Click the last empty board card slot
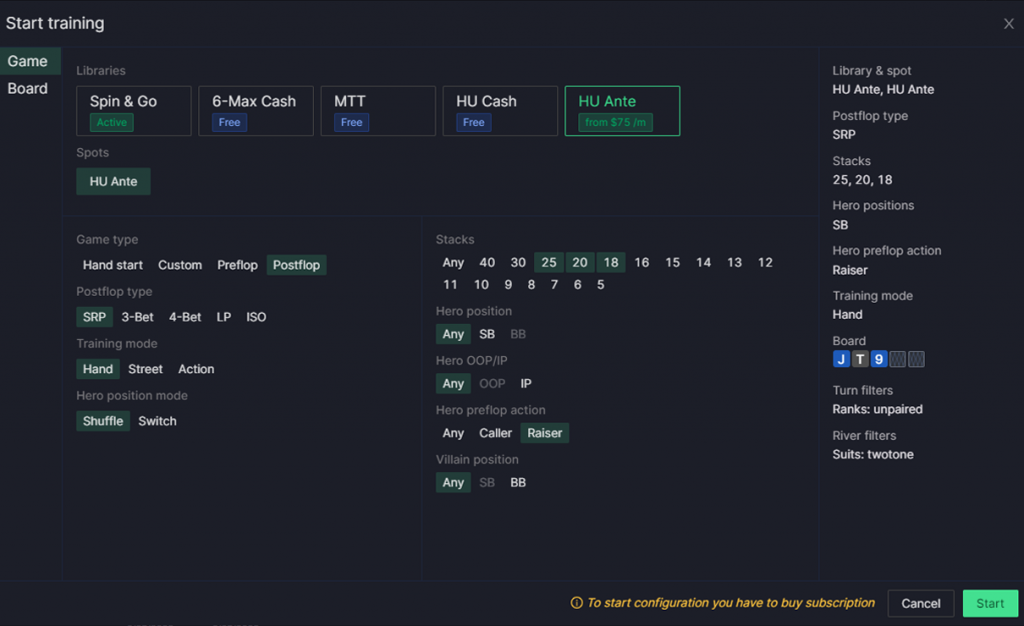 pyautogui.click(x=915, y=358)
